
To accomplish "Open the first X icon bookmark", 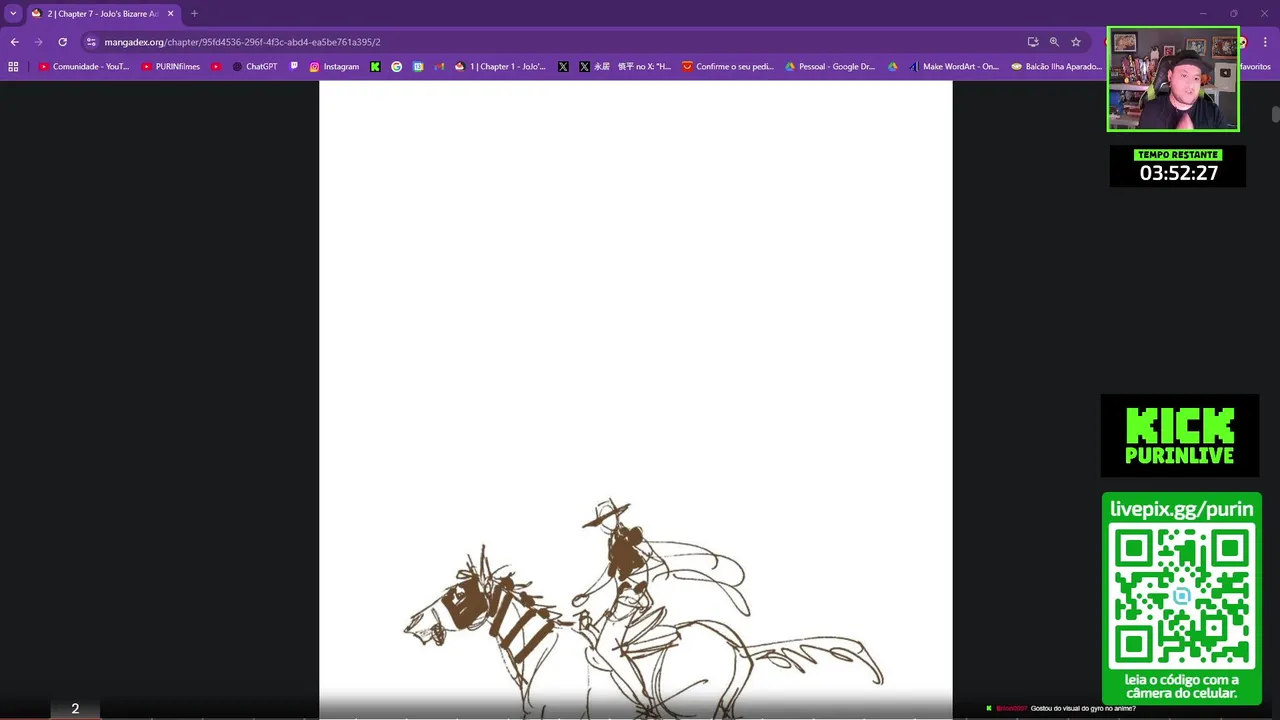I will coord(563,67).
